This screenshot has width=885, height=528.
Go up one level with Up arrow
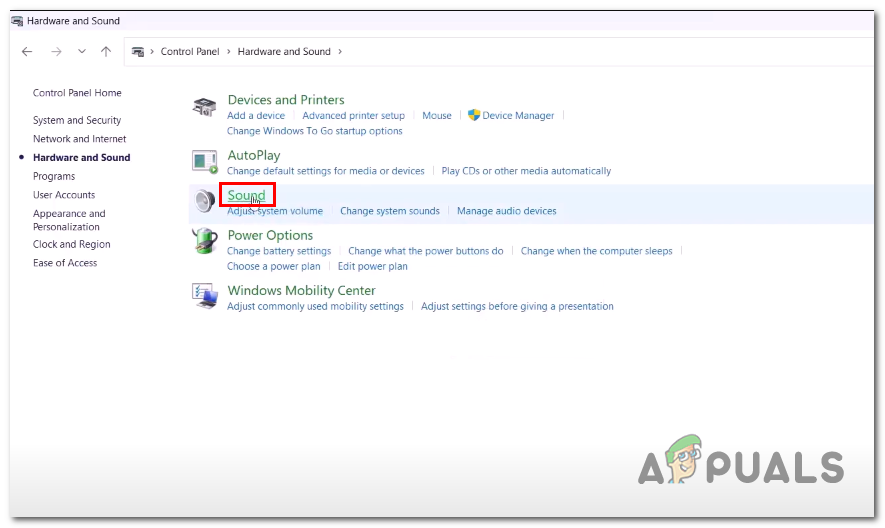coord(106,51)
